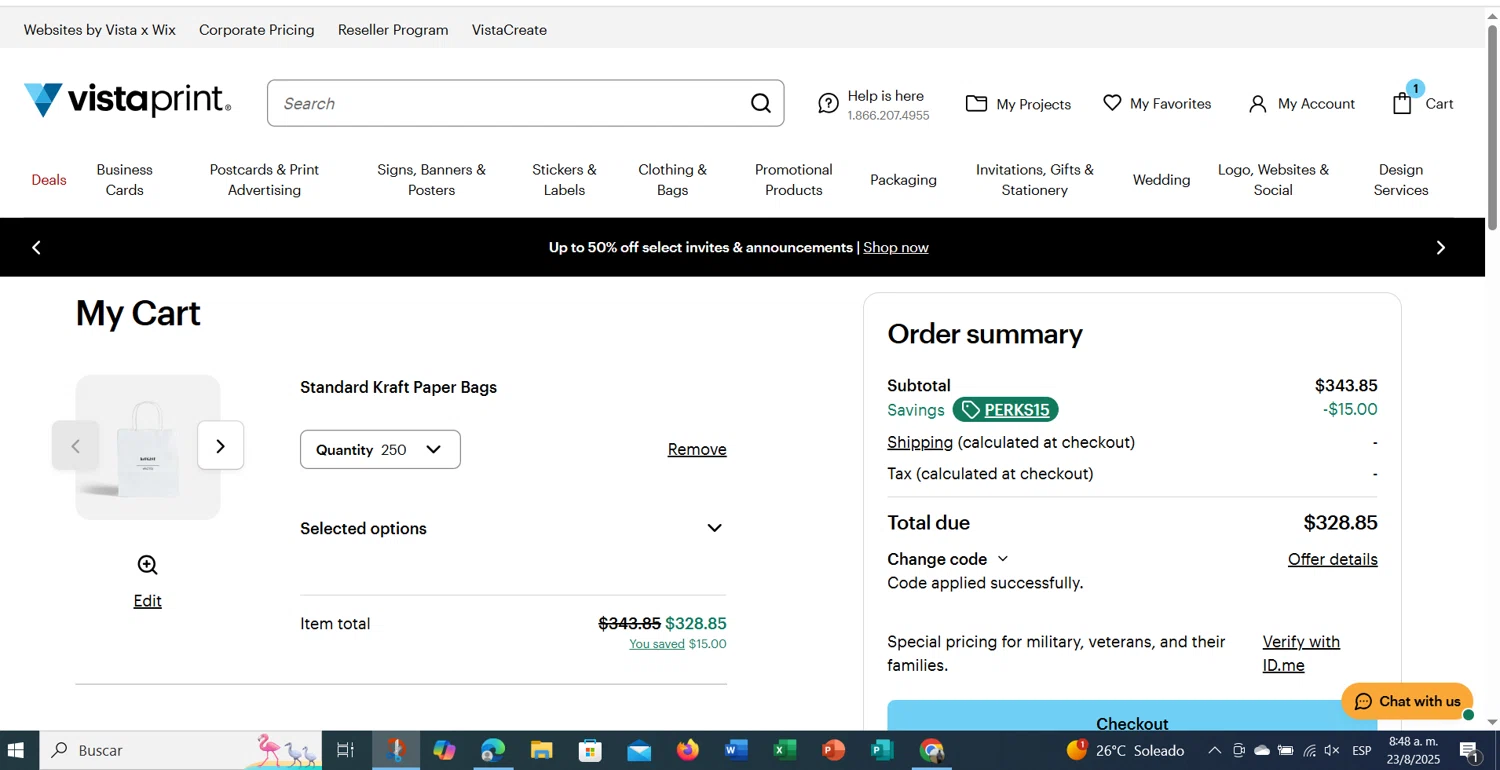The image size is (1500, 770).
Task: Open the Quantity 250 dropdown
Action: pyautogui.click(x=380, y=450)
